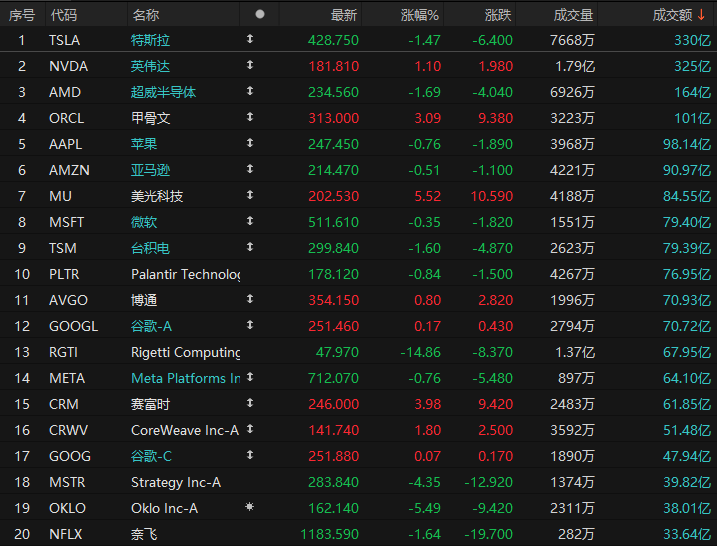Select the 奈飞 name cell

pos(144,534)
